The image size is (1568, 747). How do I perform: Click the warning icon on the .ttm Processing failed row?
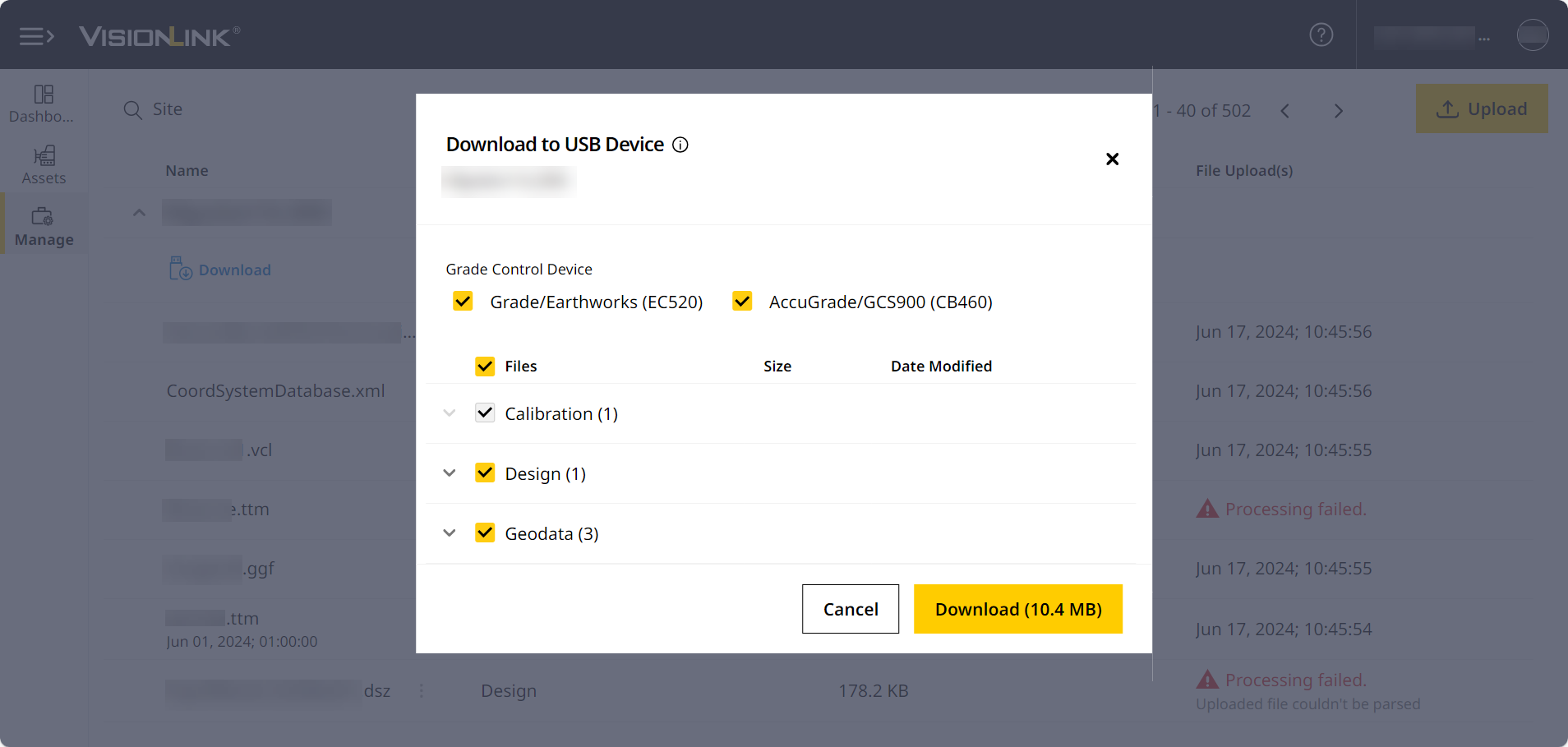(x=1207, y=509)
